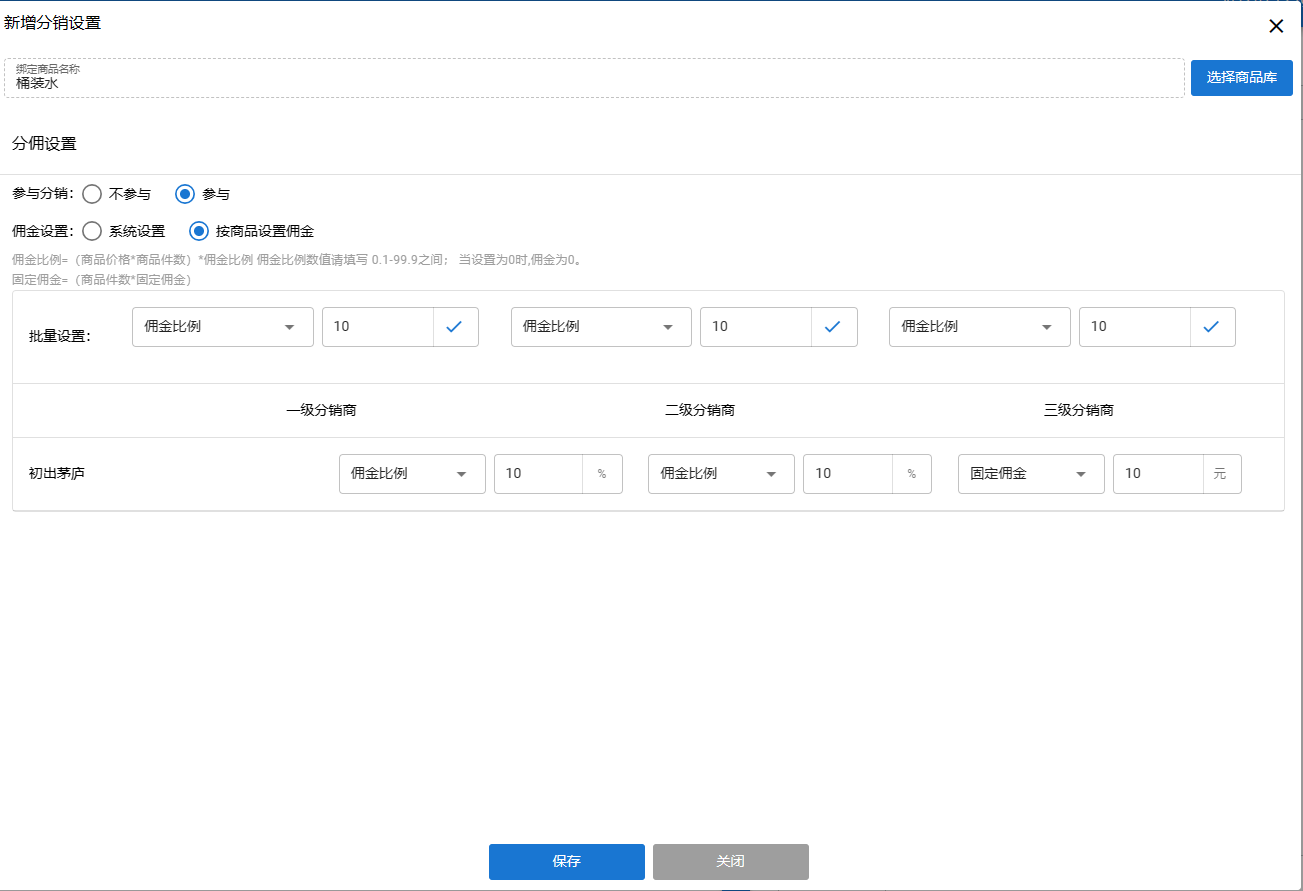Screen dimensions: 1303x891
Task: Select 参与 radio button
Action: coord(185,194)
